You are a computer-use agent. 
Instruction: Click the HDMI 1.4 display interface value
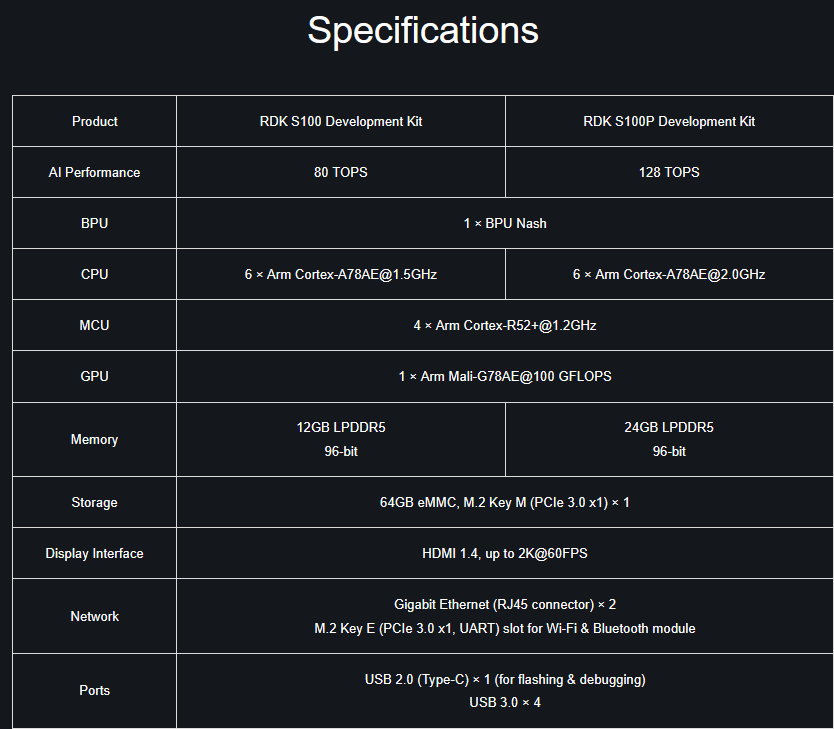tap(505, 553)
